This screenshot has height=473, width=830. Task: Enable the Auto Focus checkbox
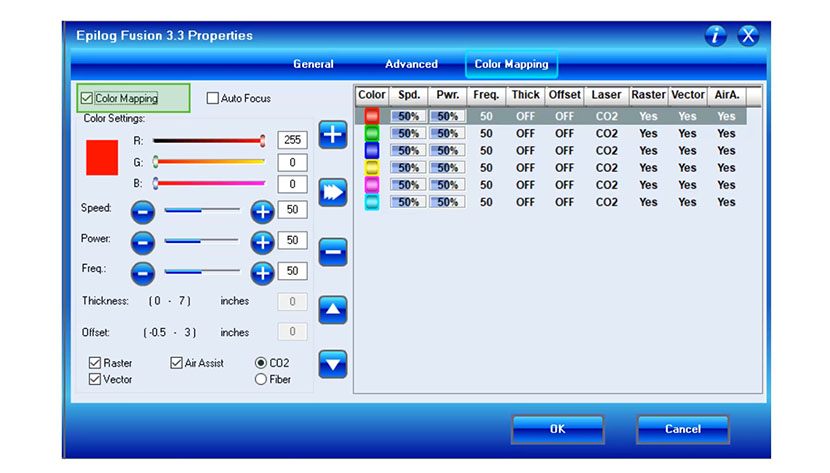click(212, 99)
